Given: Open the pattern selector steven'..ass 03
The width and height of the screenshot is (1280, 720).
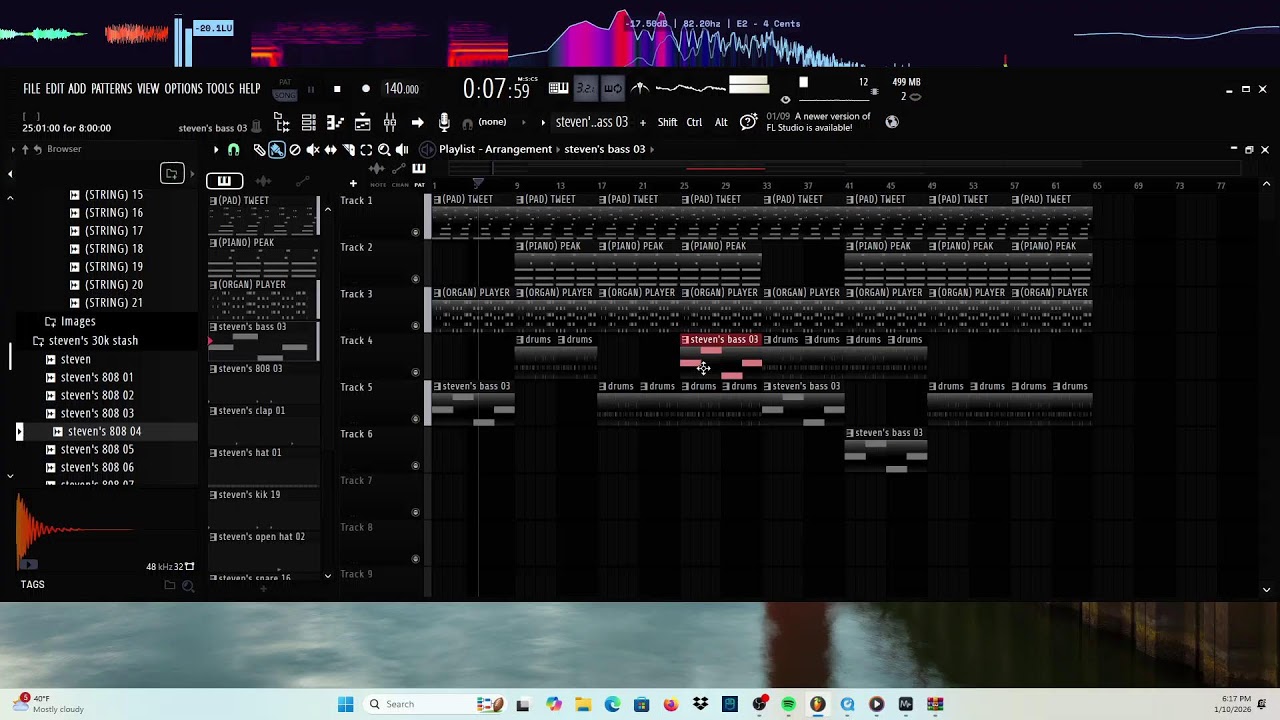Looking at the screenshot, I should point(591,122).
